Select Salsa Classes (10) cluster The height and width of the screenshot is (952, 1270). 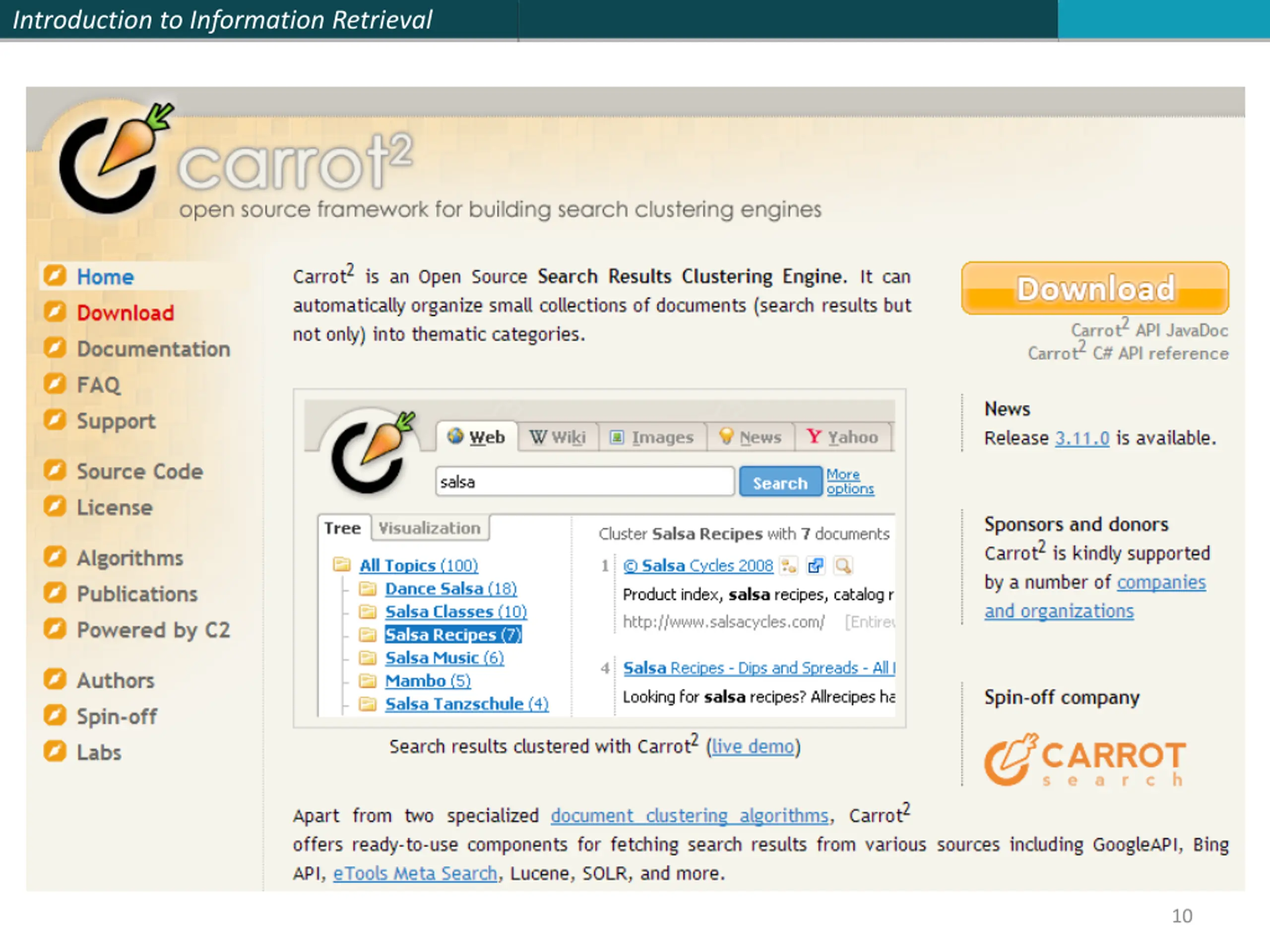pos(456,612)
